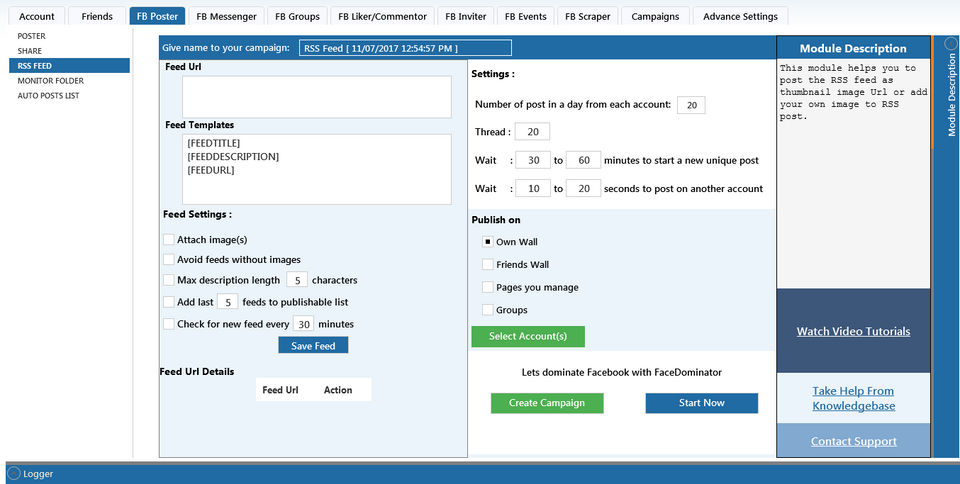Open Take Help From Knowledgebase link
960x484 pixels.
click(853, 398)
